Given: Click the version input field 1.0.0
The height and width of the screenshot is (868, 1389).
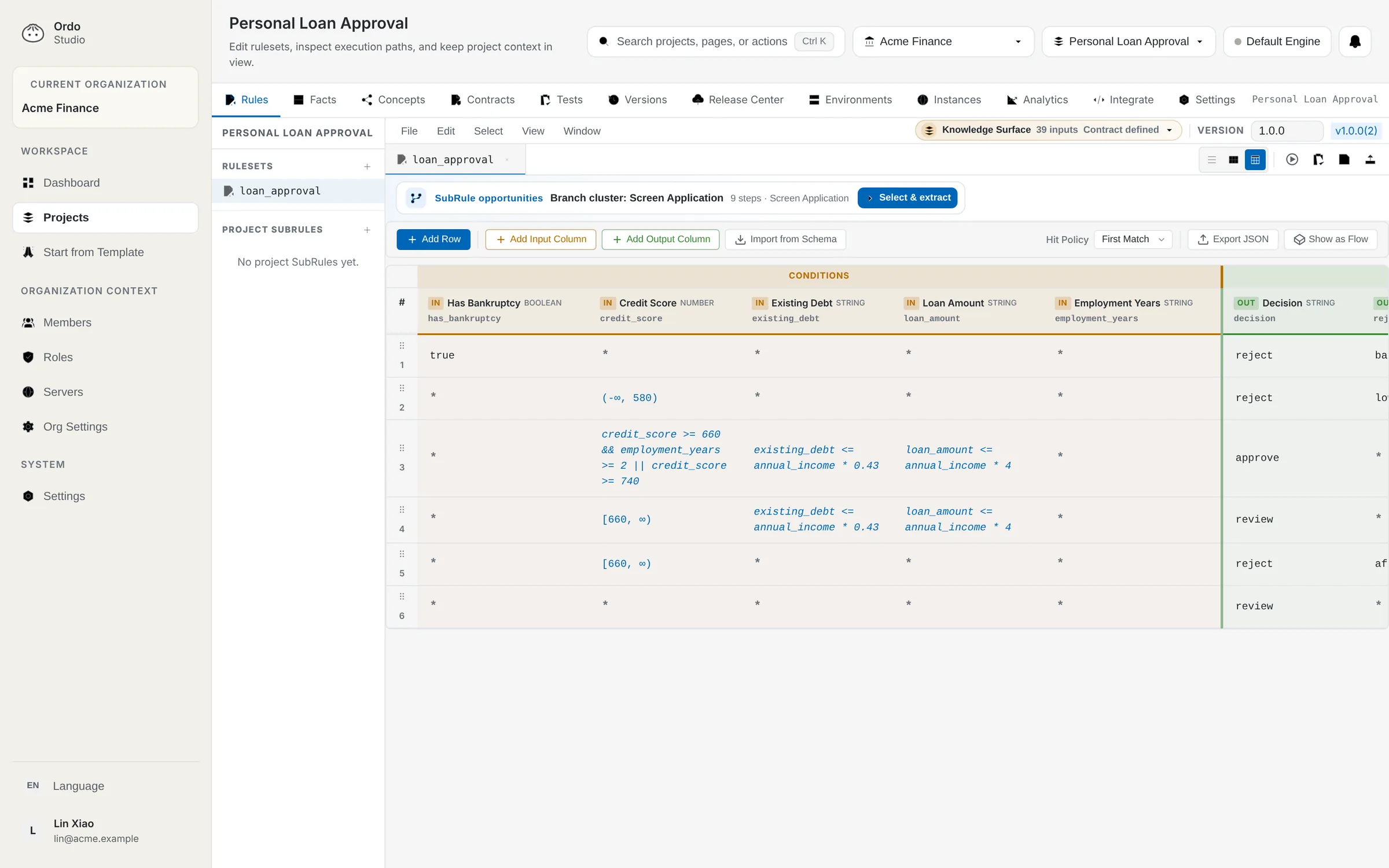Looking at the screenshot, I should (1287, 131).
